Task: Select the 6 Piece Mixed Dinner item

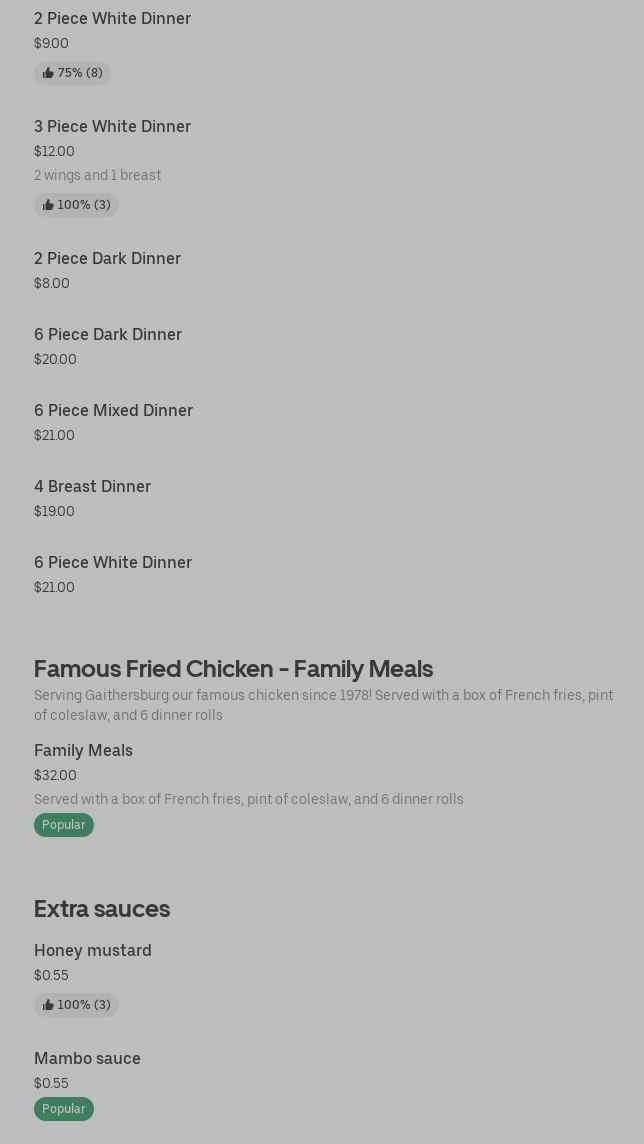Action: (113, 410)
